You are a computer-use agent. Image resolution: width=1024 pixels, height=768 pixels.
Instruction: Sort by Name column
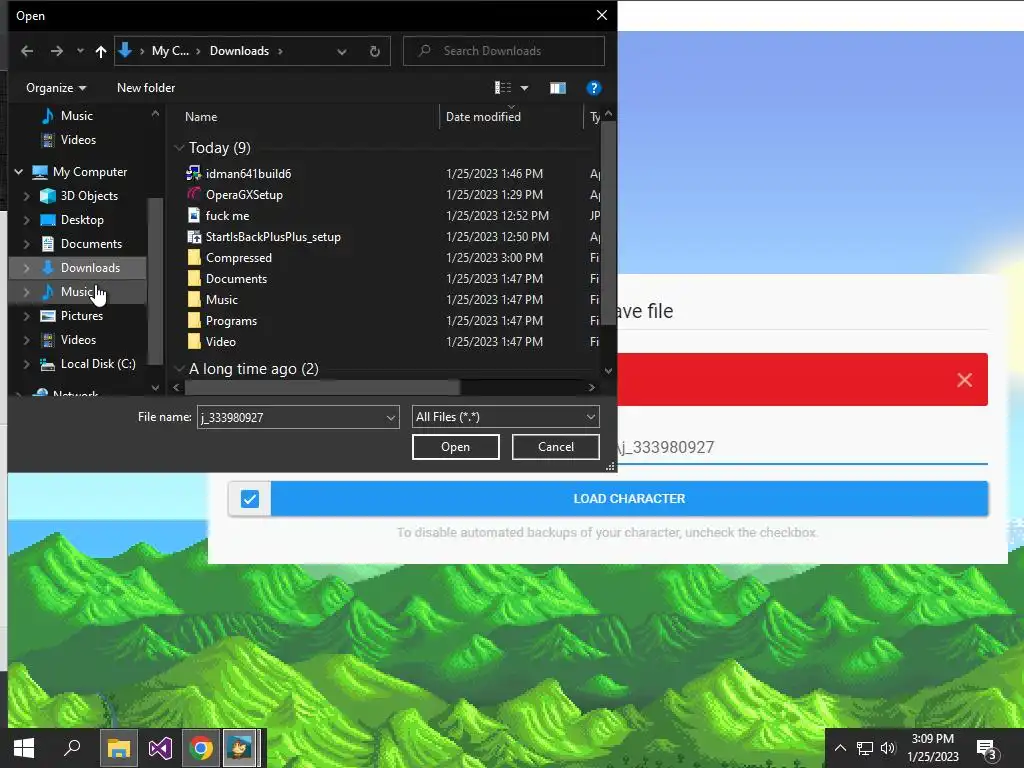tap(201, 117)
